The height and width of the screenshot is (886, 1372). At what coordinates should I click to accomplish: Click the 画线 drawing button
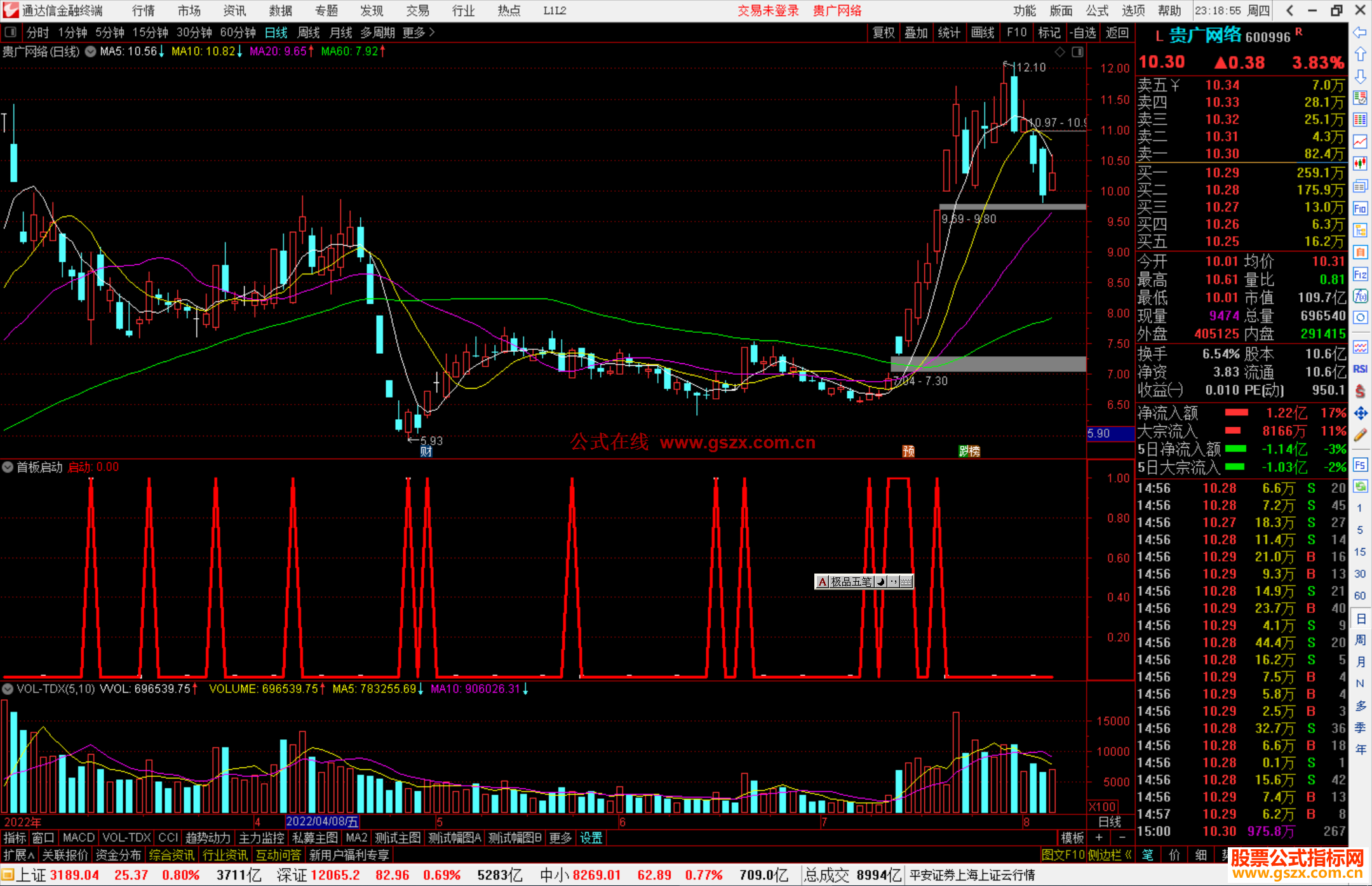tap(983, 32)
